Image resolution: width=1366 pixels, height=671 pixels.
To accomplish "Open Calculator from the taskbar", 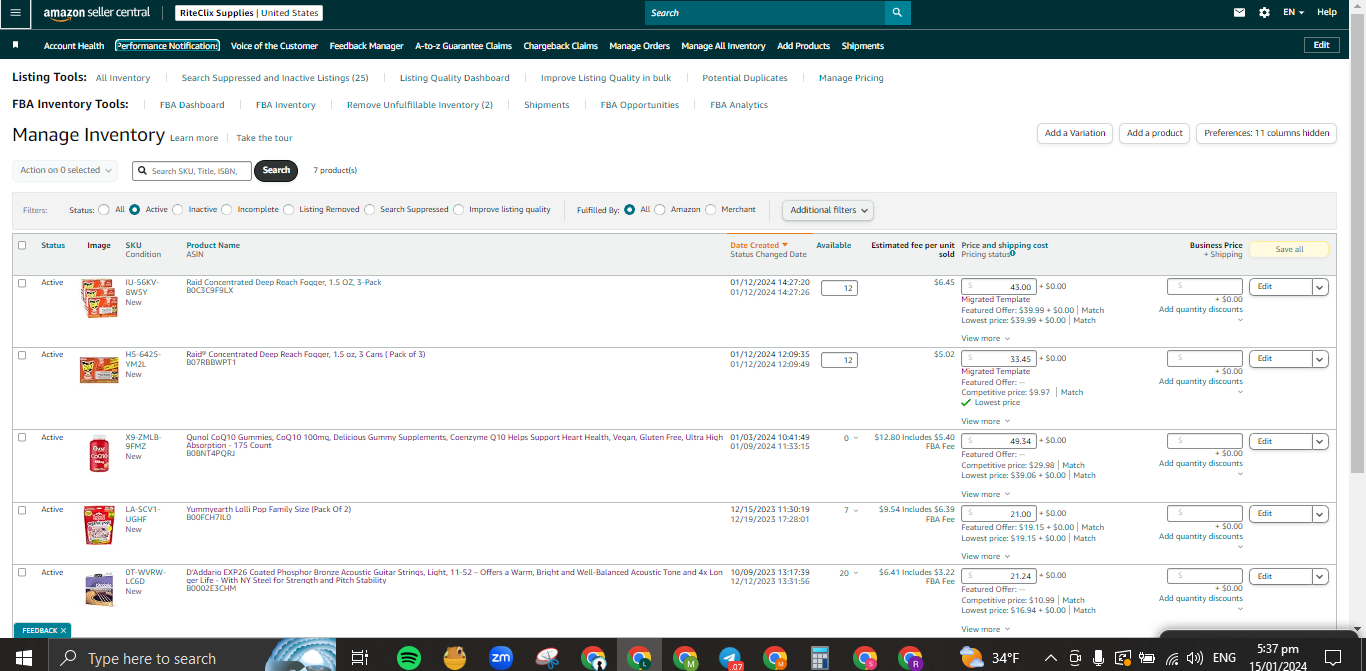I will tap(820, 658).
